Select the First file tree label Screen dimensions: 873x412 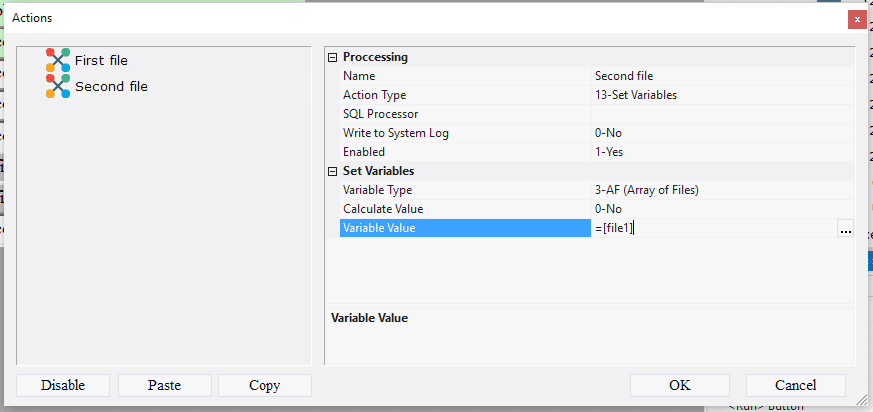pyautogui.click(x=101, y=61)
